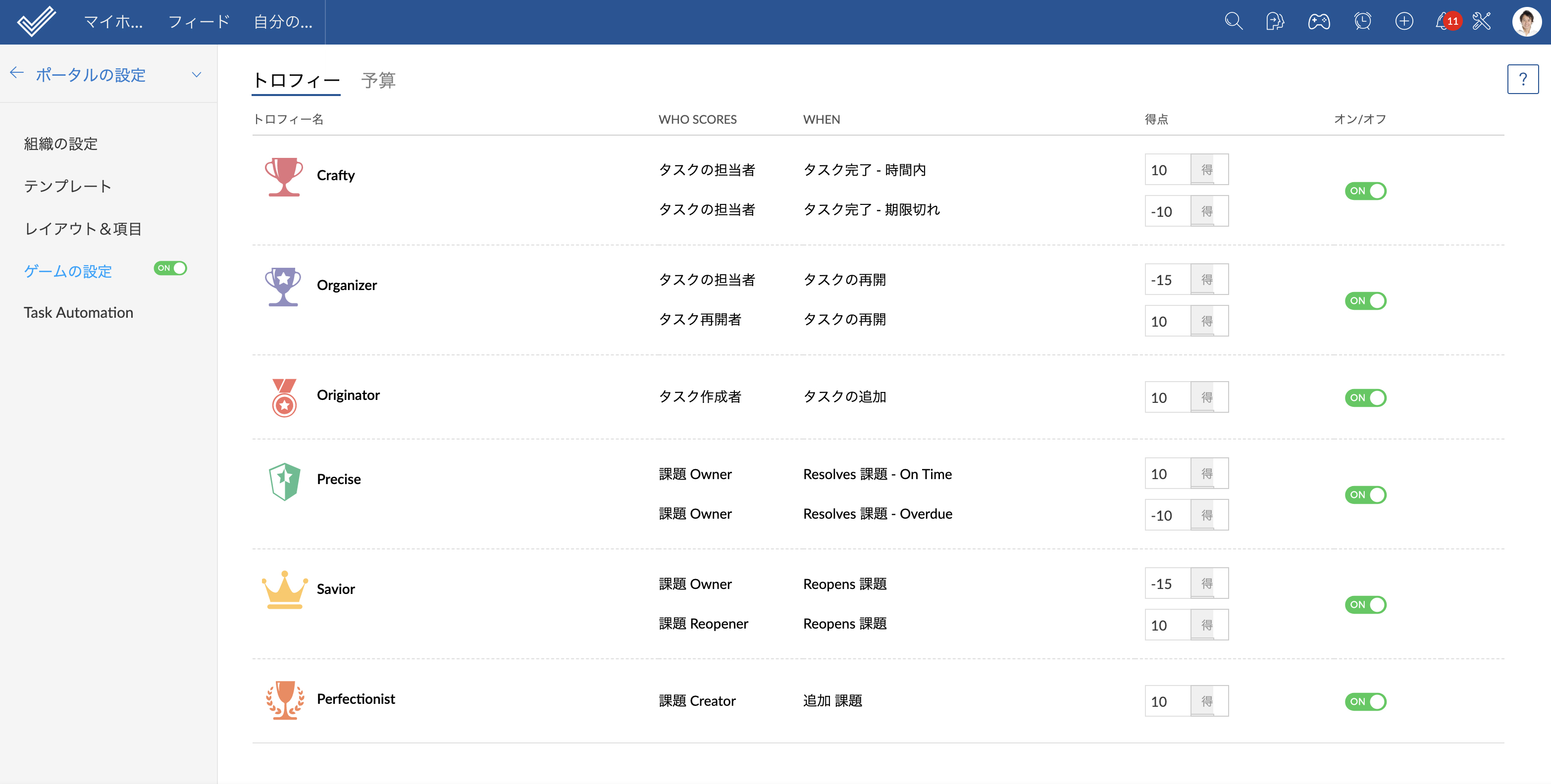Click the question mark help button

click(x=1522, y=79)
